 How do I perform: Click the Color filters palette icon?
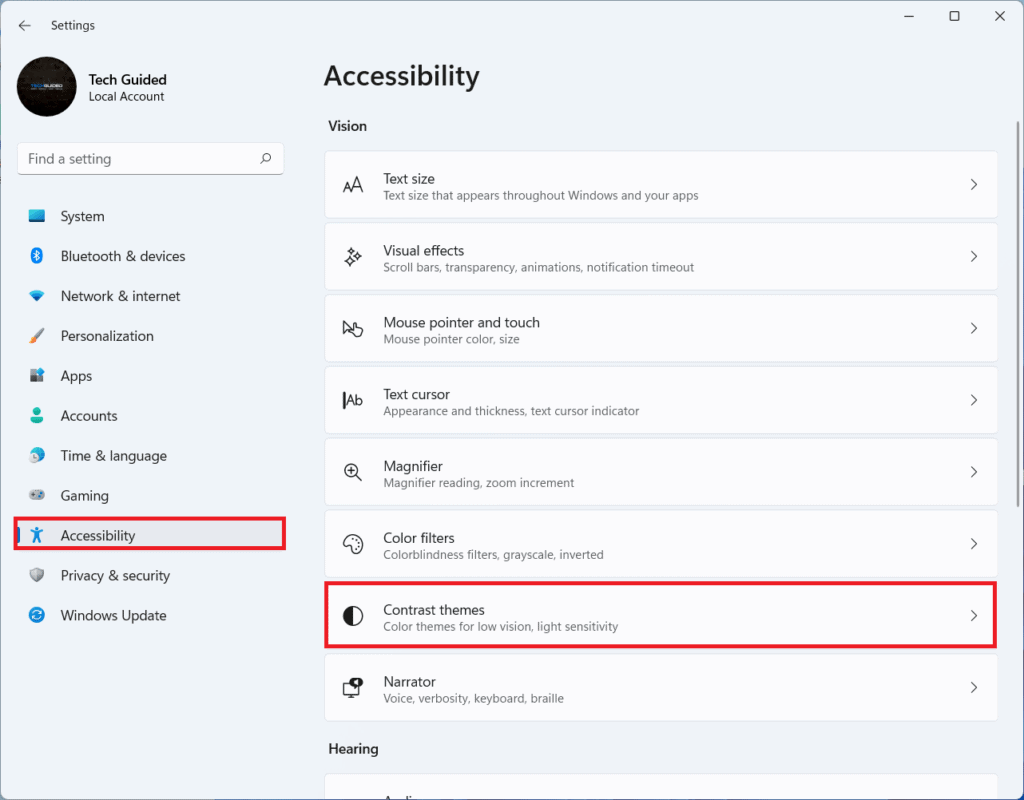(x=353, y=544)
